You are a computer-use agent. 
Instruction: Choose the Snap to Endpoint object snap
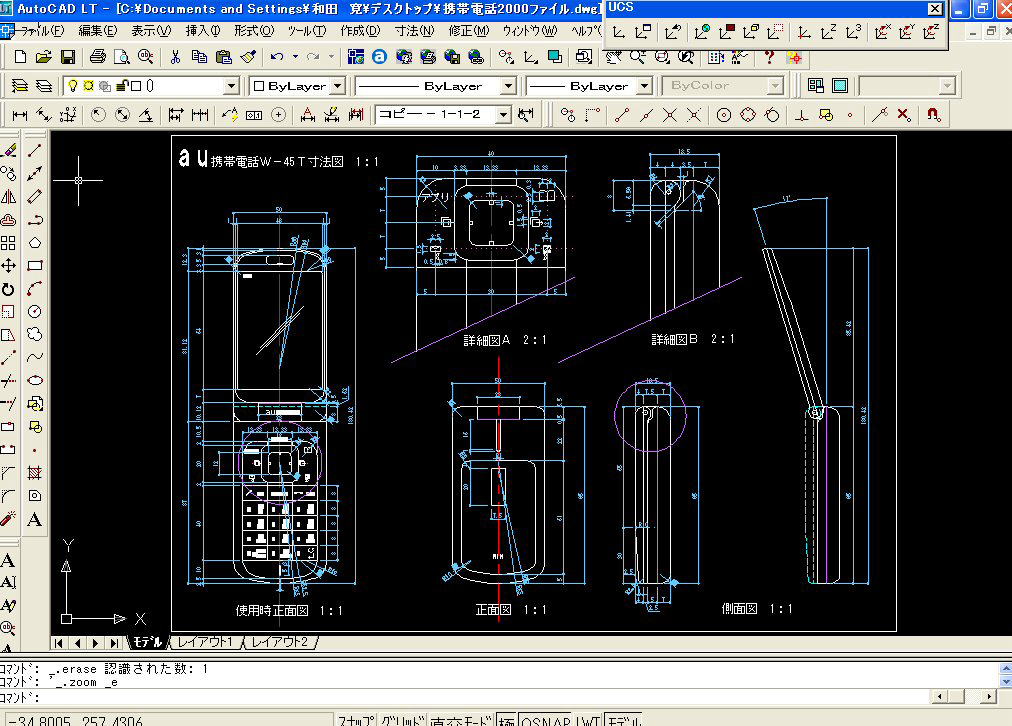[x=622, y=115]
